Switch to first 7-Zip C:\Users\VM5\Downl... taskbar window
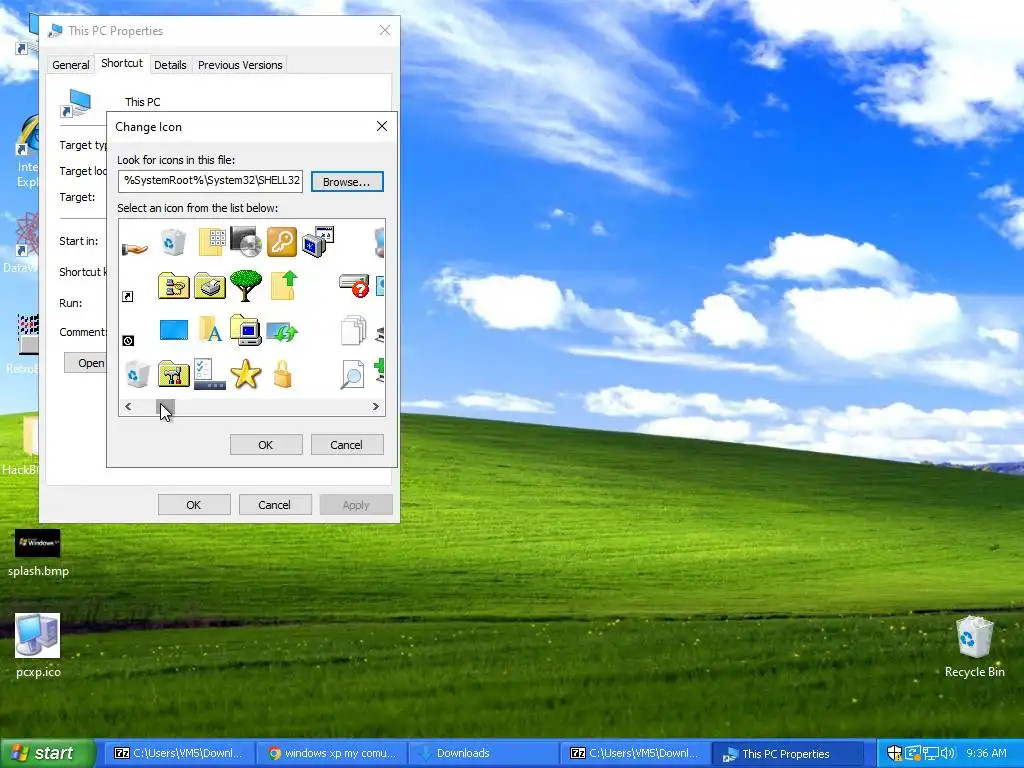The image size is (1024, 768). click(178, 753)
